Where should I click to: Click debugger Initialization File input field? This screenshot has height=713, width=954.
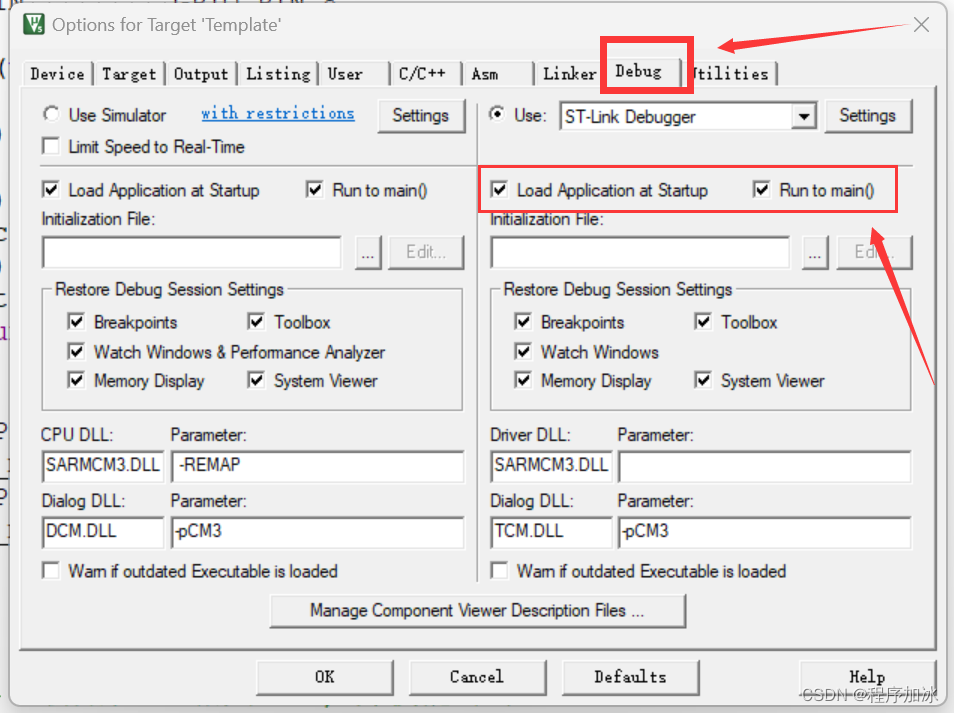pos(640,252)
